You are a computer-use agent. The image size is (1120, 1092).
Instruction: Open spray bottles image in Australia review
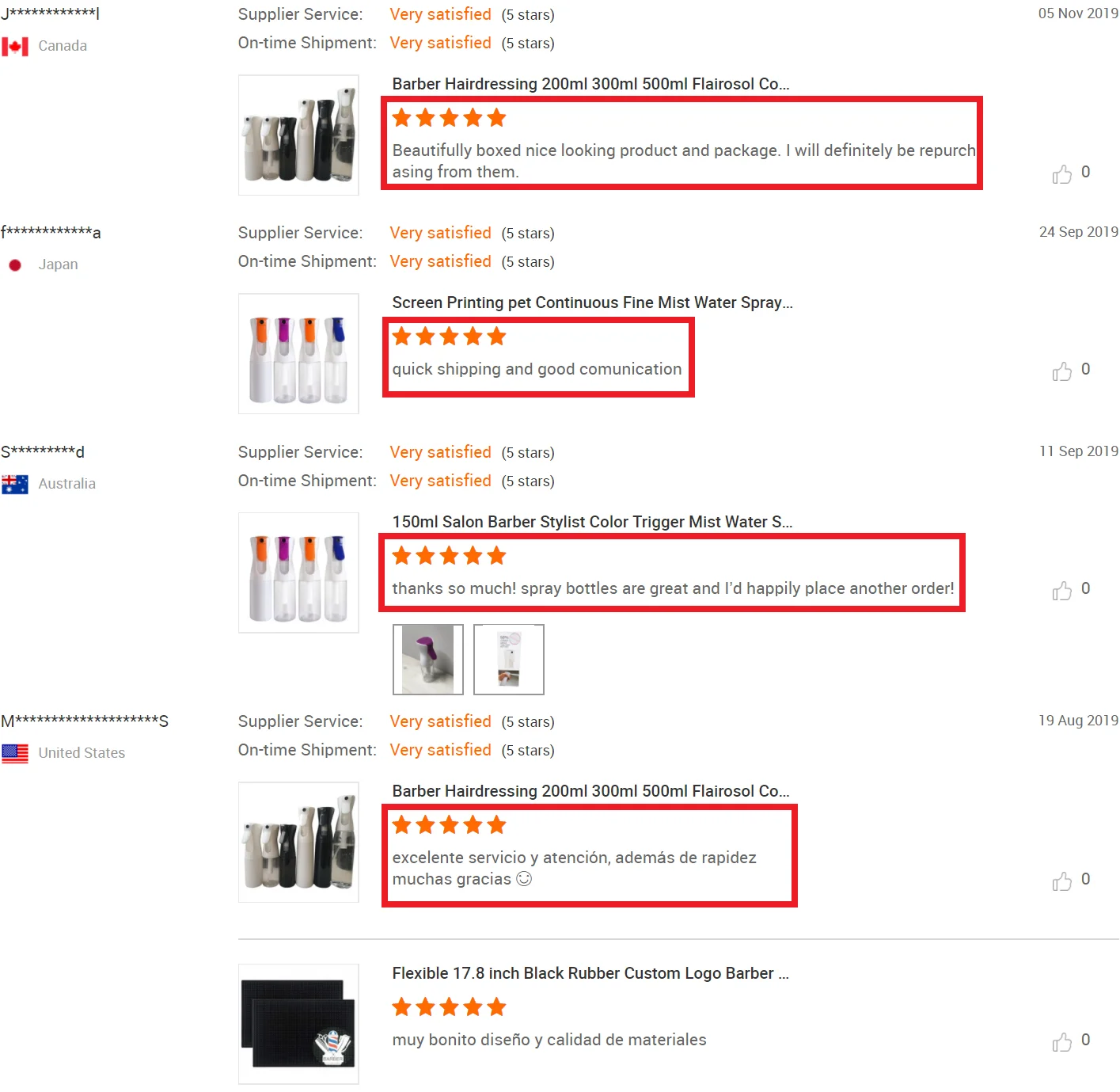298,573
